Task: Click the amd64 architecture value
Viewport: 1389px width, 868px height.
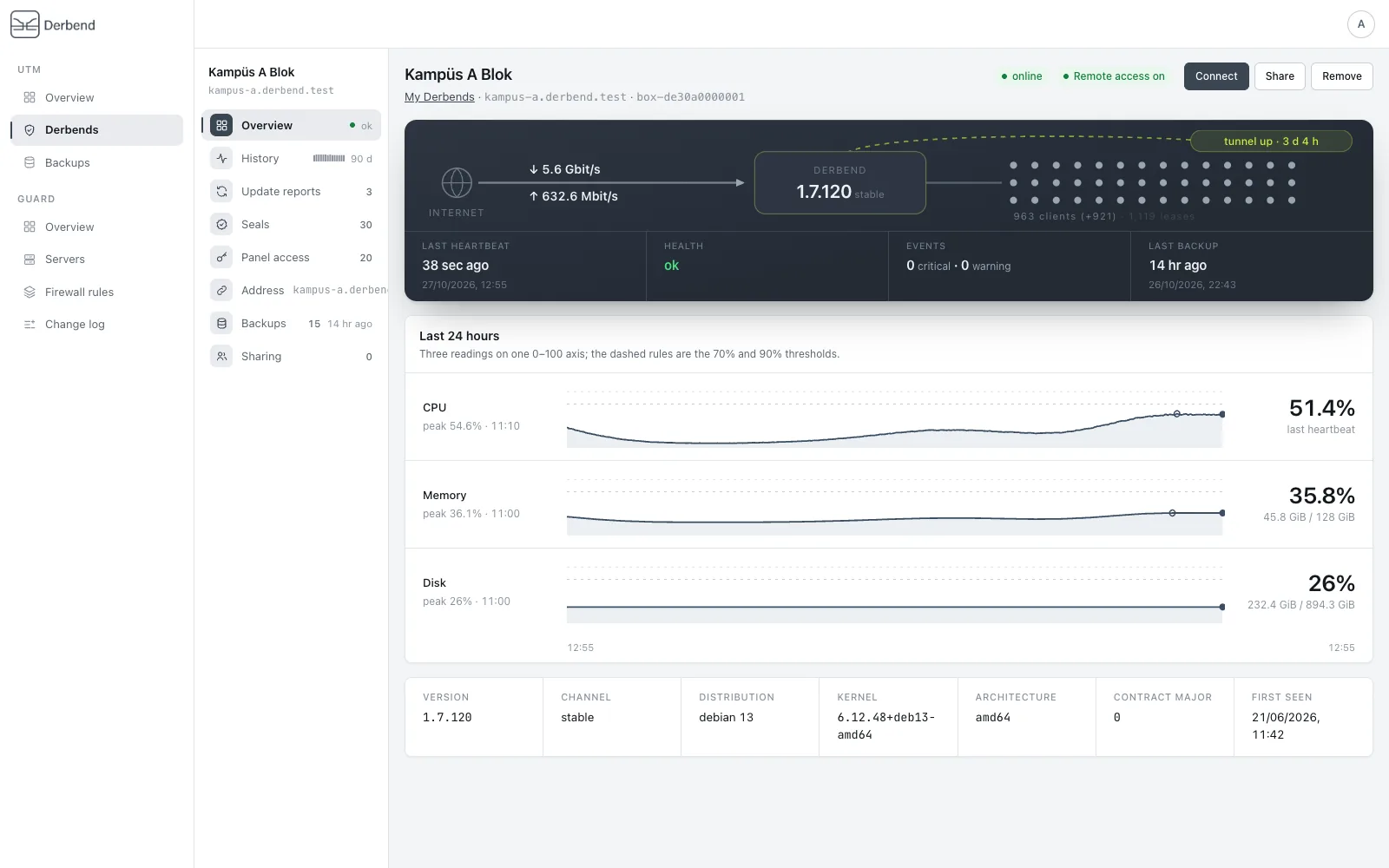Action: coord(992,718)
